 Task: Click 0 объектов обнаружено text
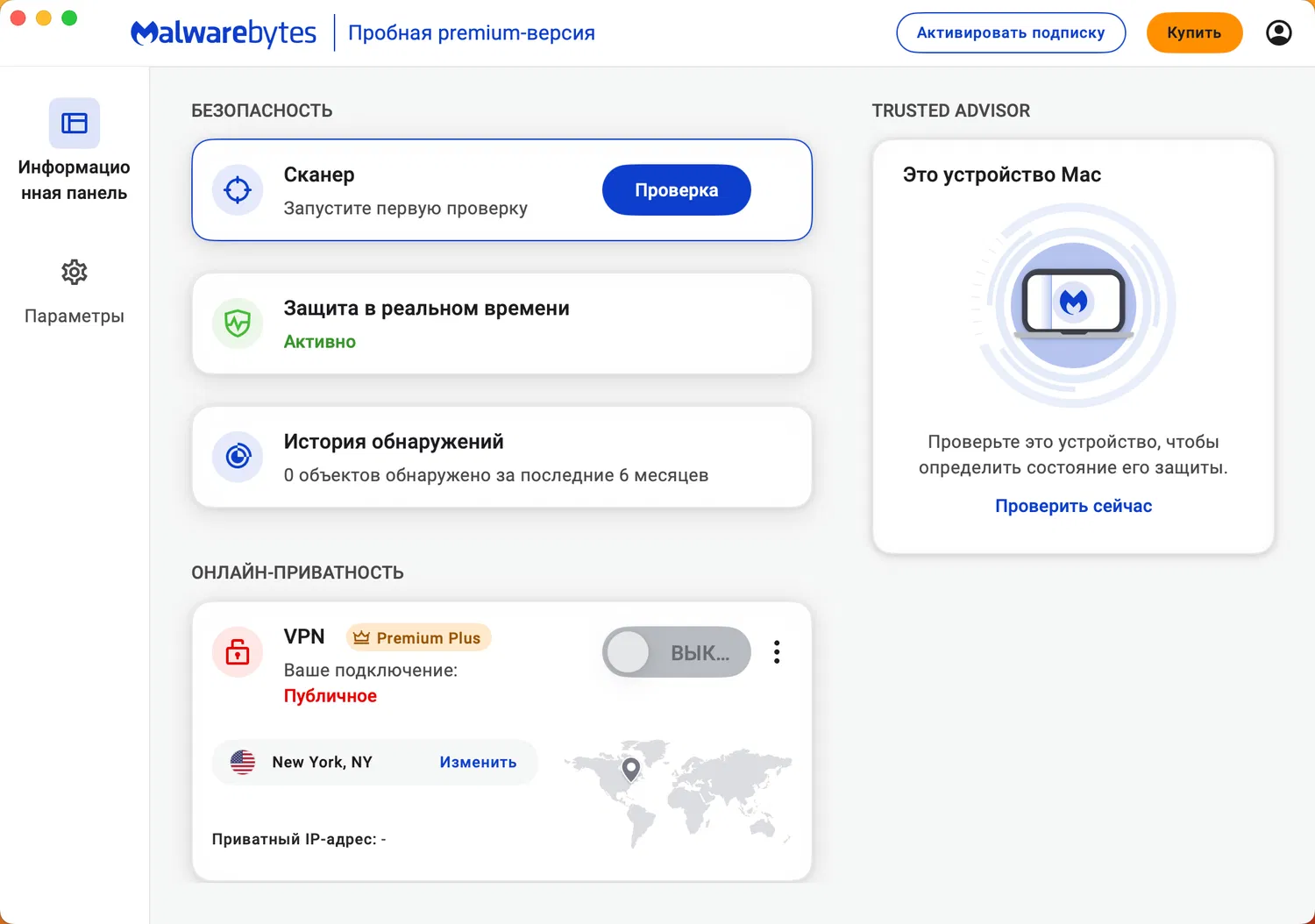coord(496,475)
